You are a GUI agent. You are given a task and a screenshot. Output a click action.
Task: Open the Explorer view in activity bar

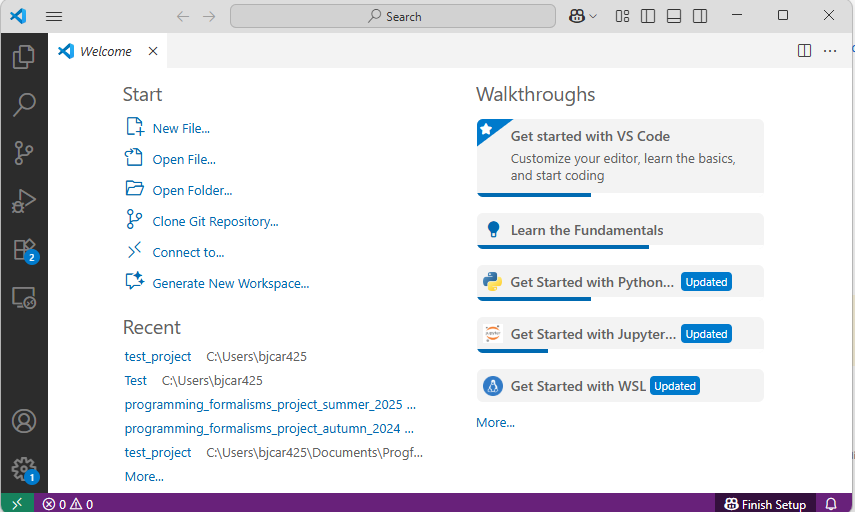[x=24, y=57]
